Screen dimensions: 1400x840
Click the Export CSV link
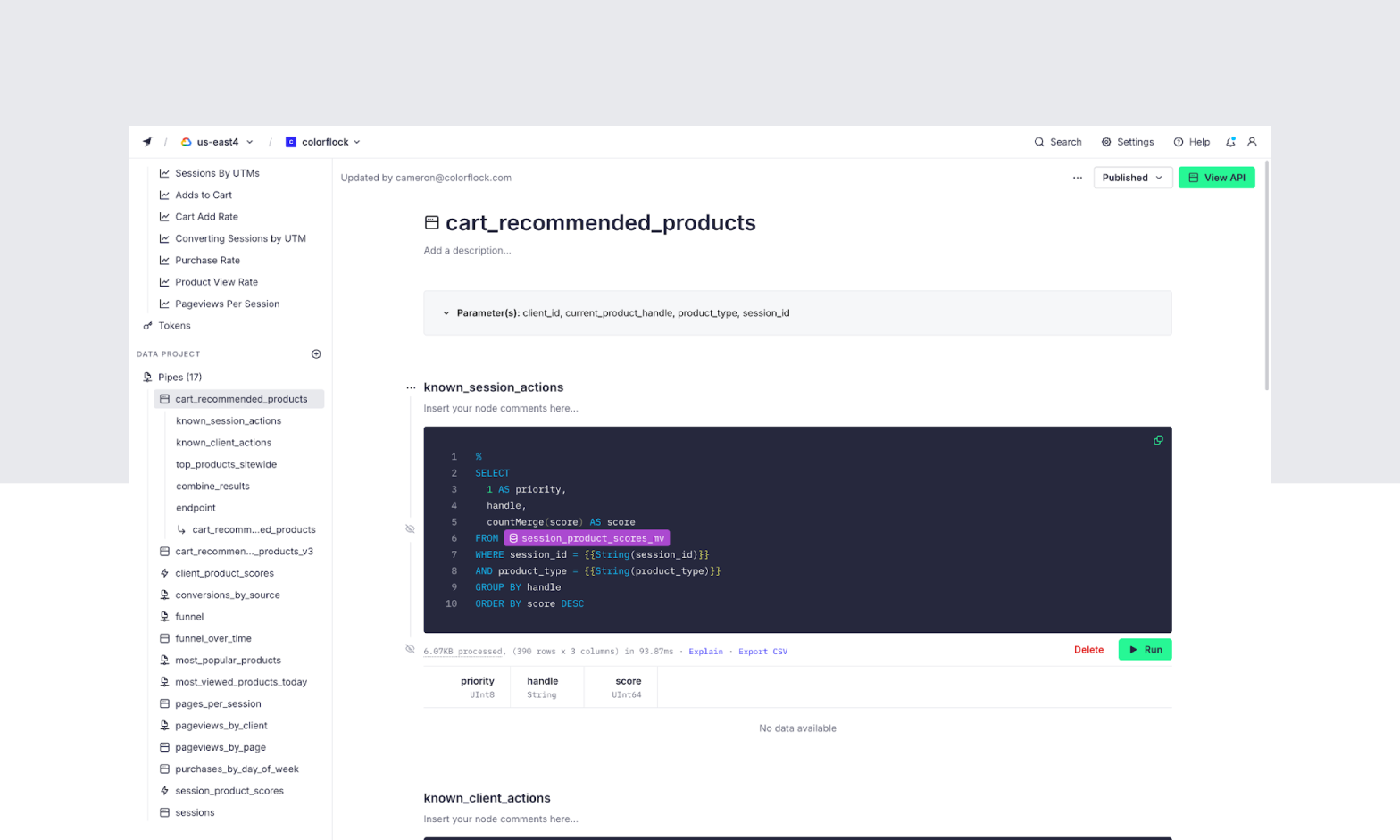click(x=762, y=652)
